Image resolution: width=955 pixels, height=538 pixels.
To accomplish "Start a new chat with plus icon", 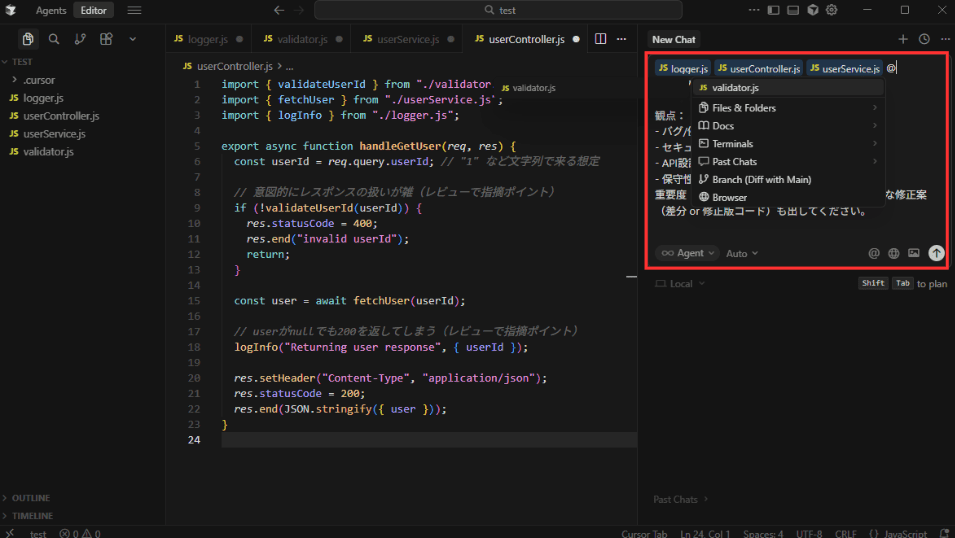I will (x=903, y=39).
